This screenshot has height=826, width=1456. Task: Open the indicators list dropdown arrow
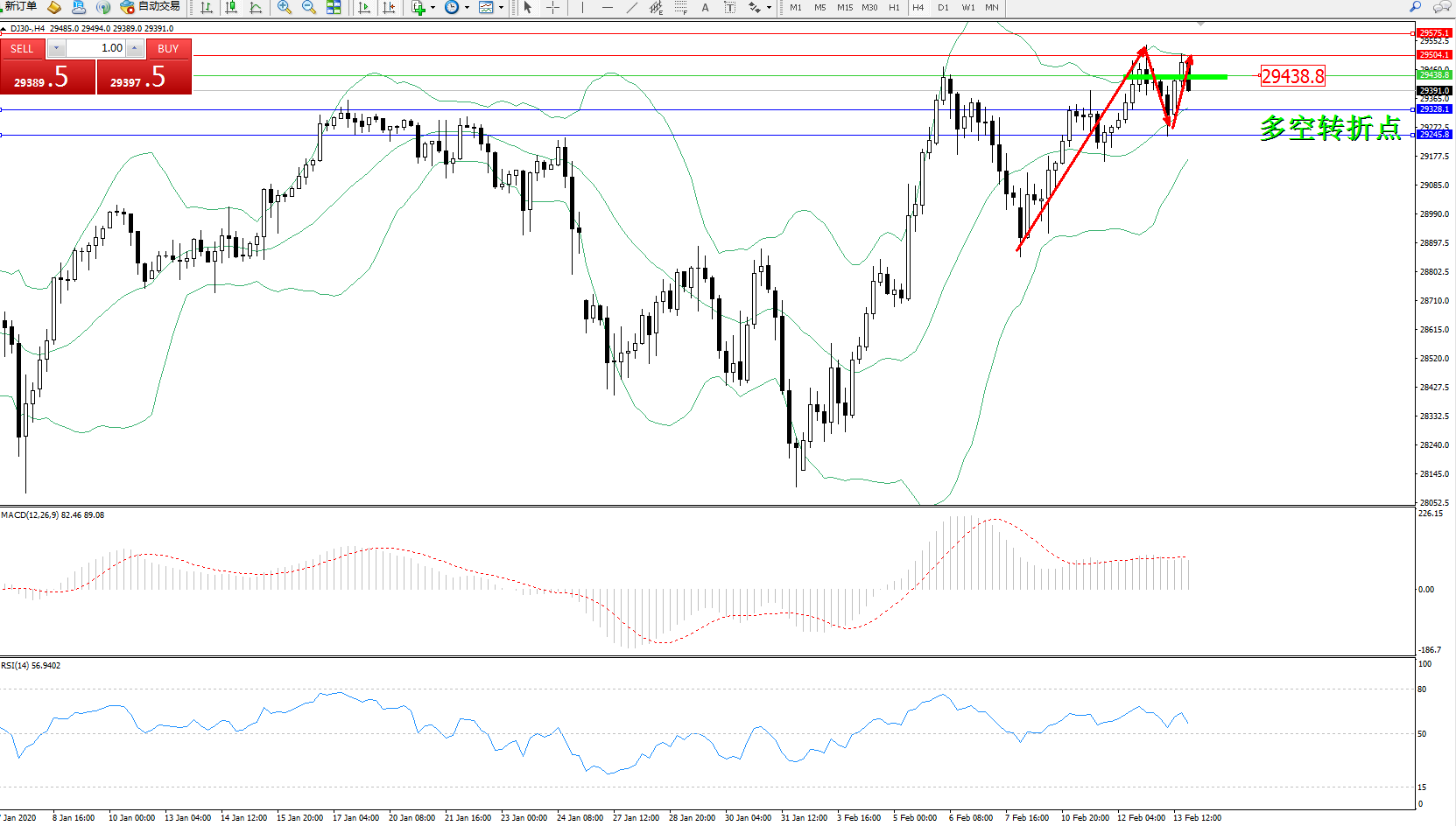433,8
